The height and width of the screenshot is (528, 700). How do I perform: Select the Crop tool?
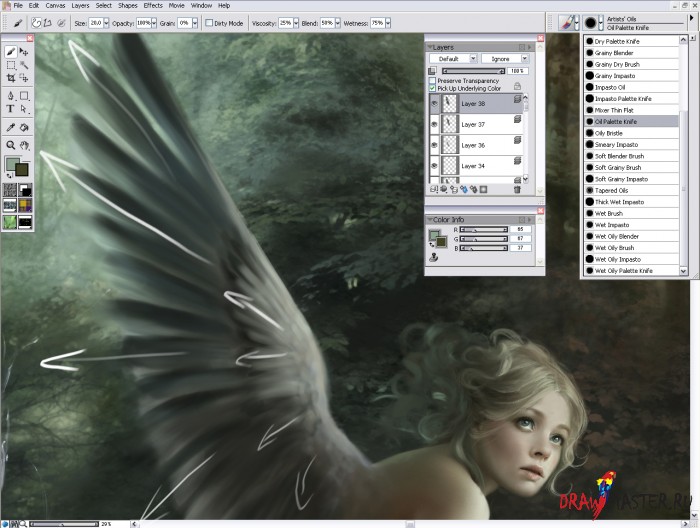[11, 79]
